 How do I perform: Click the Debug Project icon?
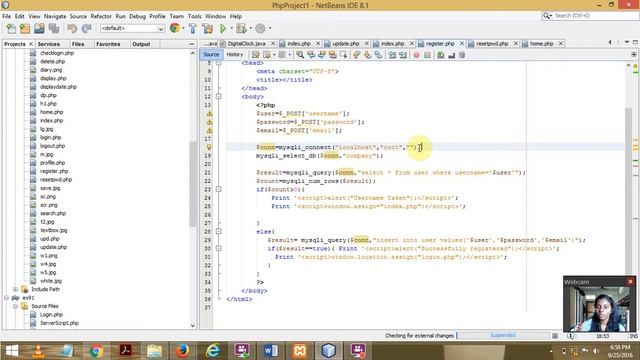[x=241, y=28]
